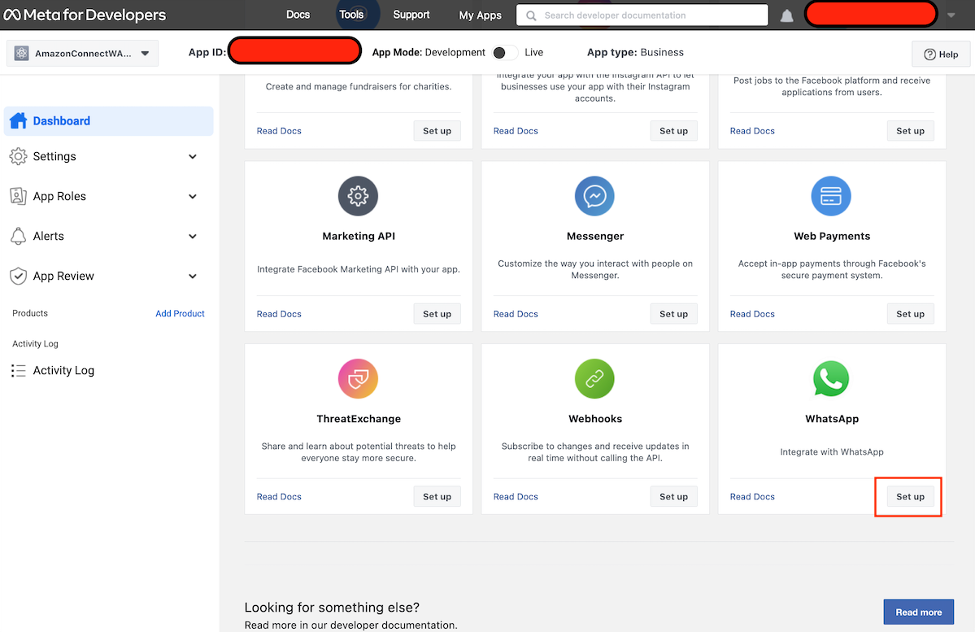Open the Support menu
This screenshot has height=633, width=977.
411,14
